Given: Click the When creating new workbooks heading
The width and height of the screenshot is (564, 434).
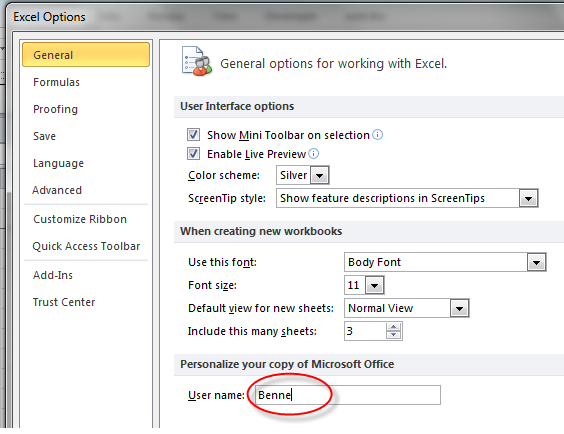Looking at the screenshot, I should [261, 231].
